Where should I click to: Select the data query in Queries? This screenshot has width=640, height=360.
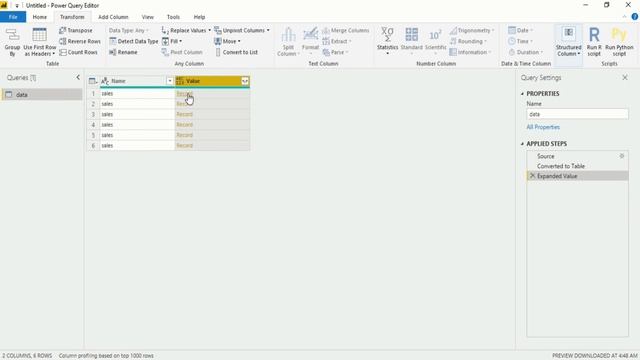[x=42, y=95]
